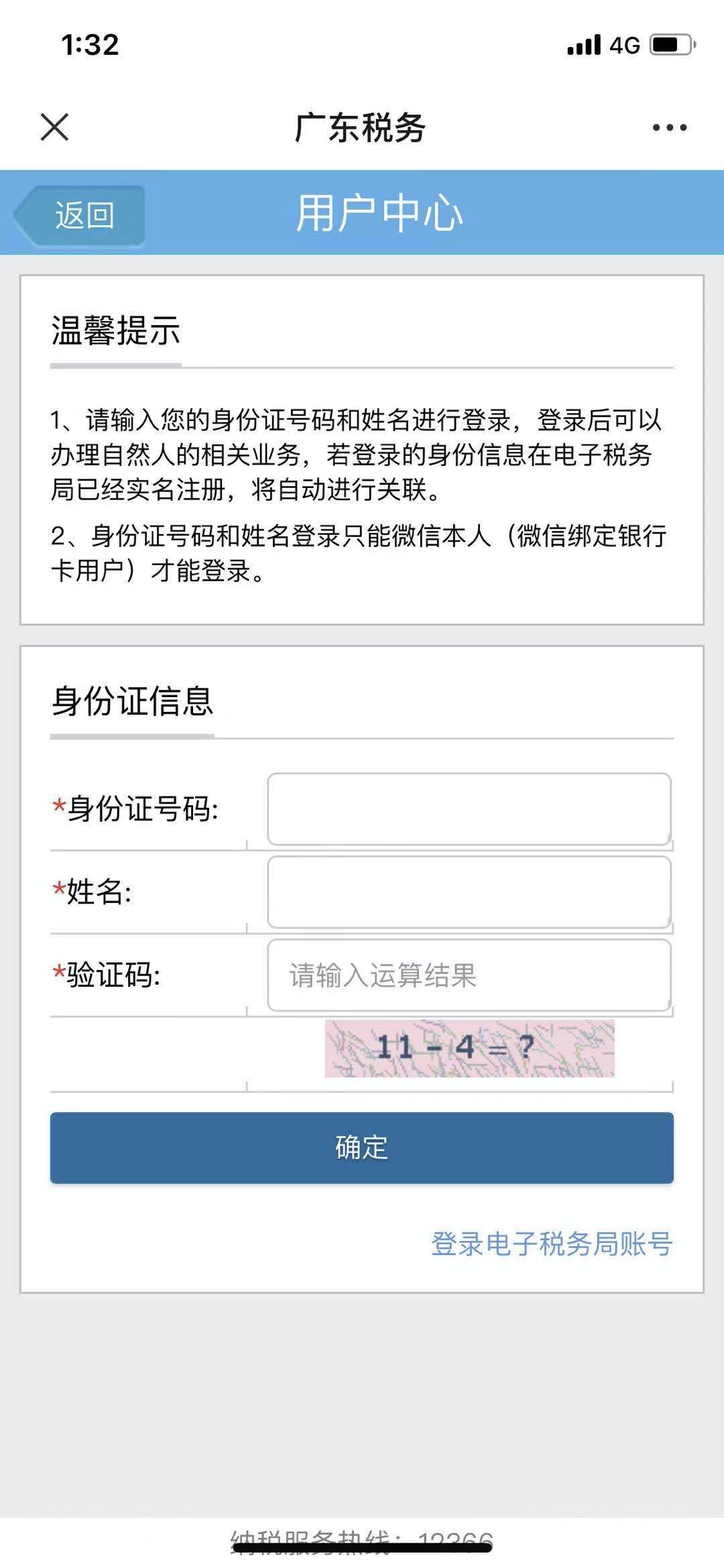
Task: Tap the X close icon
Action: 54,127
